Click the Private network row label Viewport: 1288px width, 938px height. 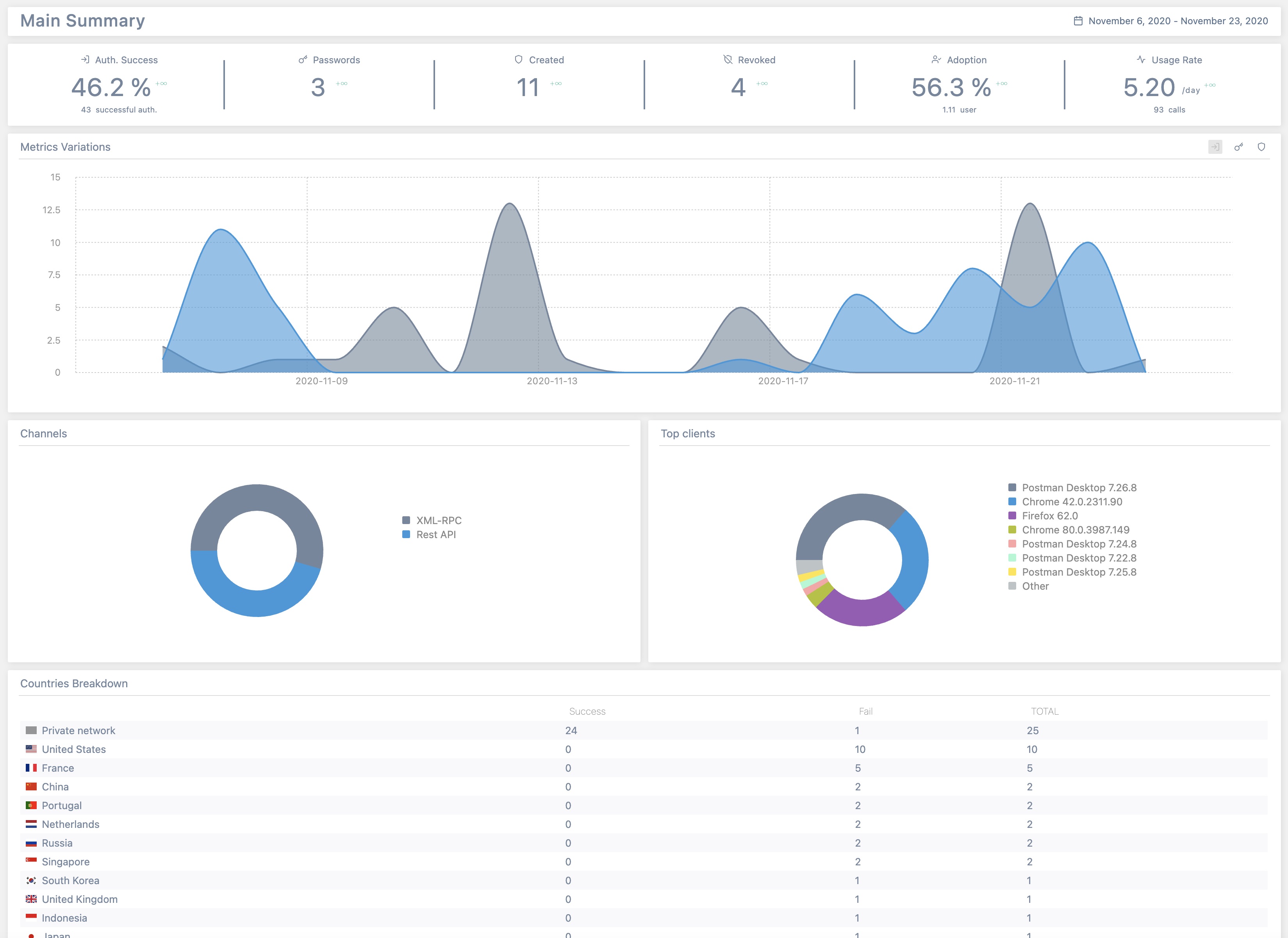78,730
